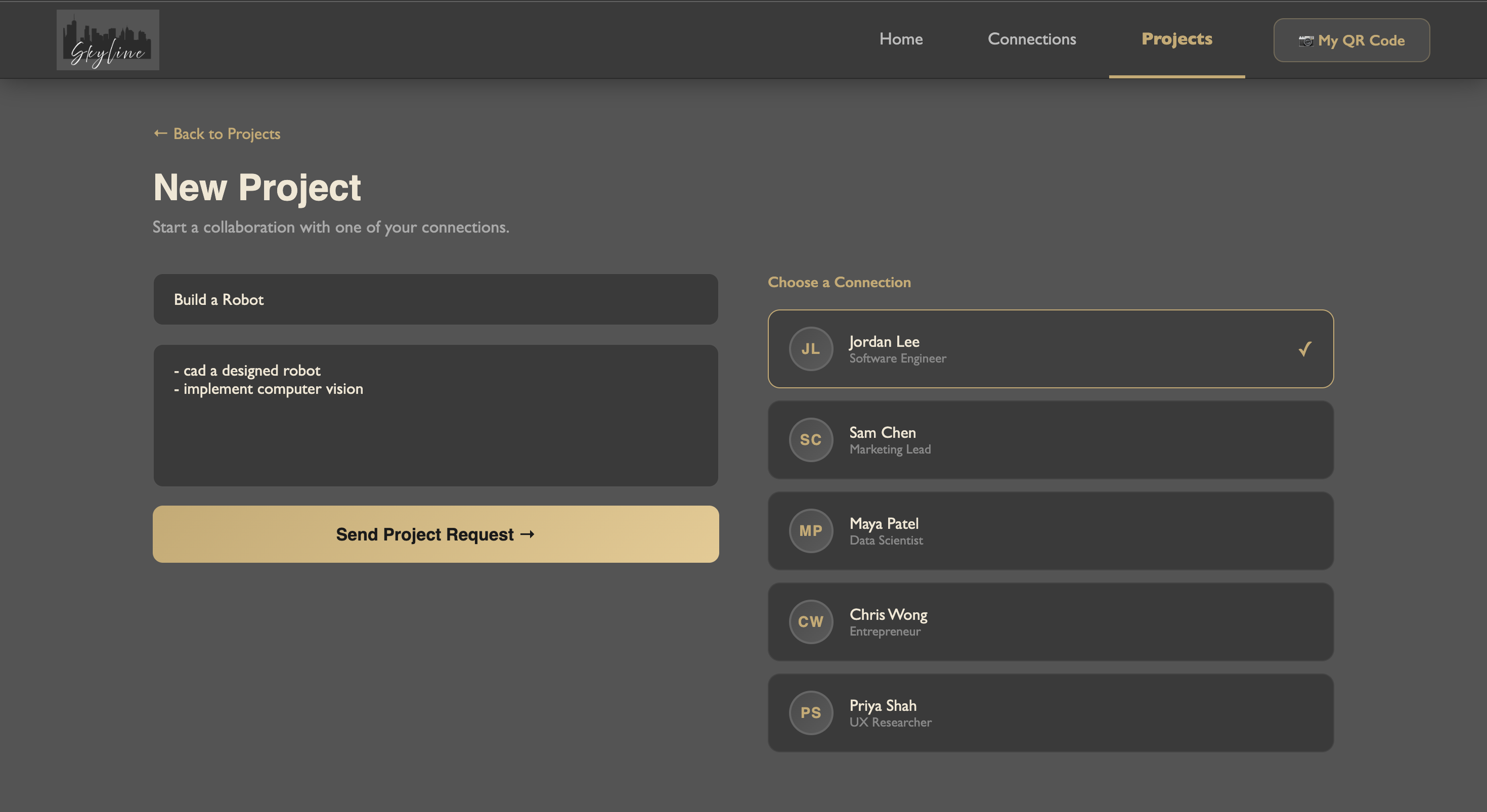
Task: Select Maya Patel as connection
Action: point(1050,531)
